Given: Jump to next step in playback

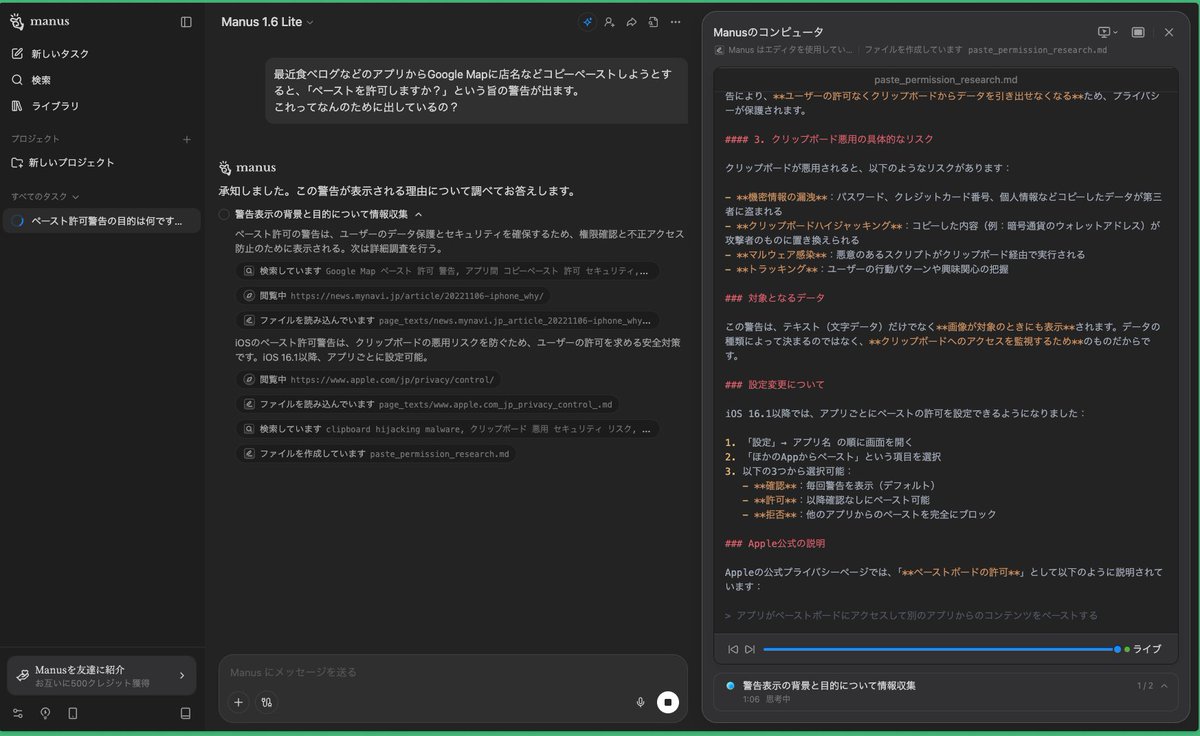Looking at the screenshot, I should pos(750,649).
